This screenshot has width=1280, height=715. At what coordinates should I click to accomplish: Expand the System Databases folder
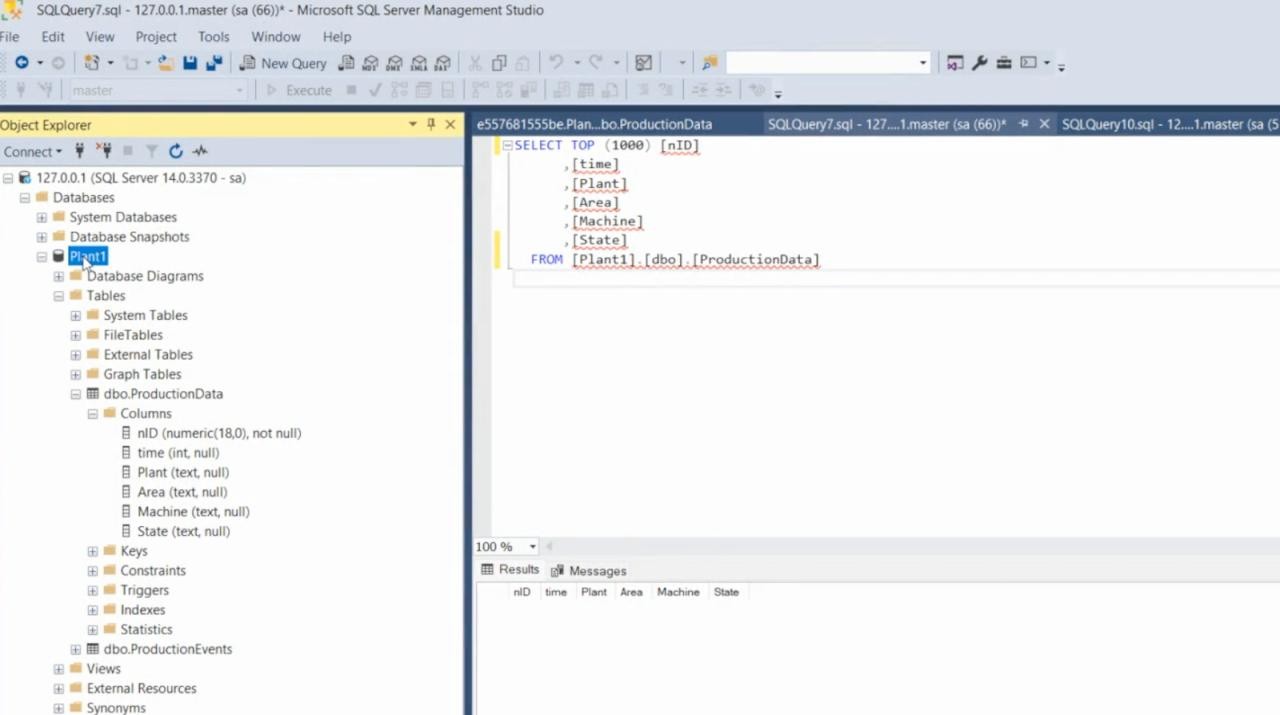pyautogui.click(x=42, y=217)
